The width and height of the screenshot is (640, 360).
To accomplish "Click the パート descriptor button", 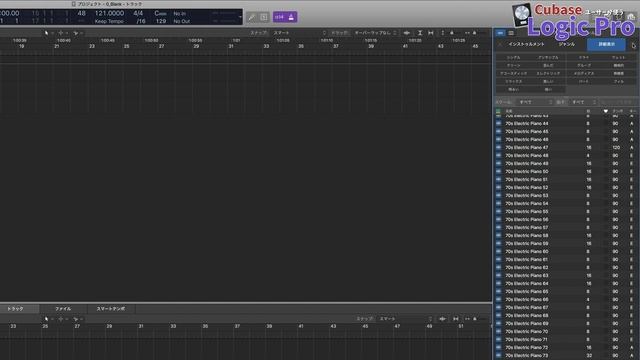I will 584,81.
